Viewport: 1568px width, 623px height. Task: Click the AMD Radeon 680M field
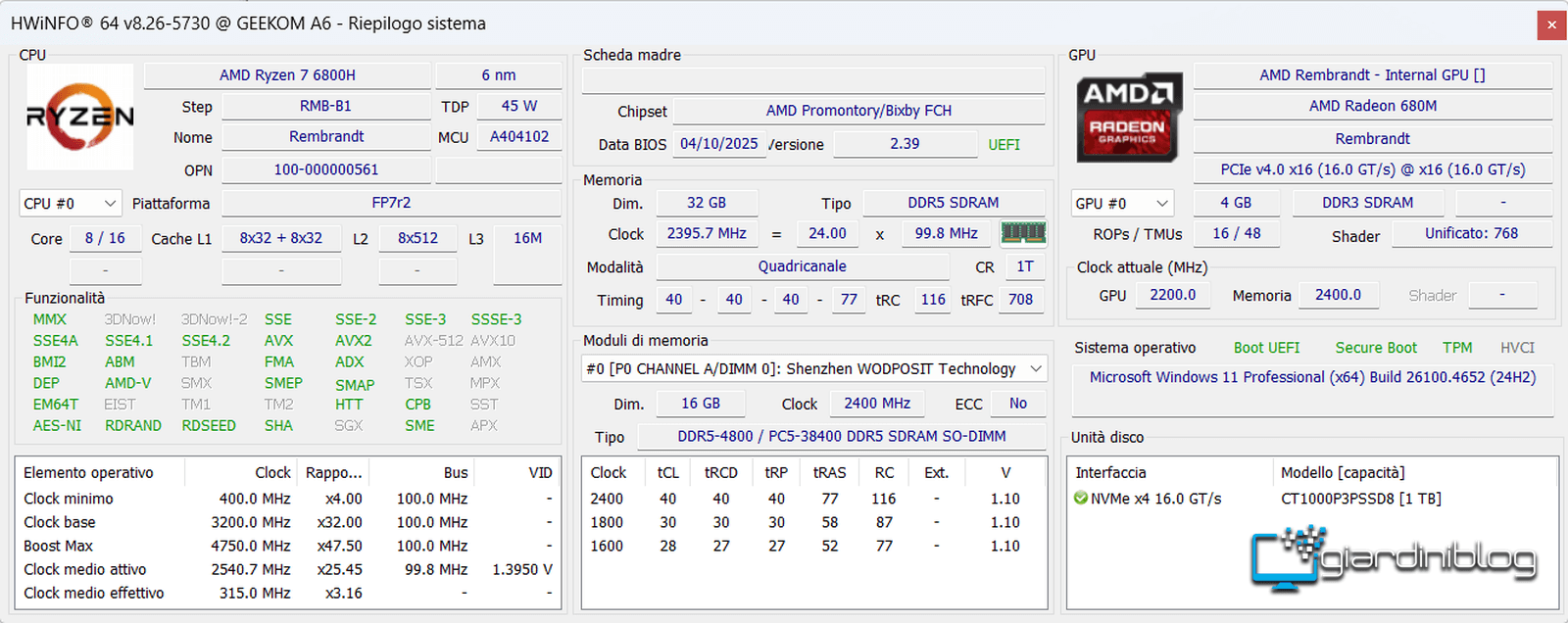coord(1372,106)
